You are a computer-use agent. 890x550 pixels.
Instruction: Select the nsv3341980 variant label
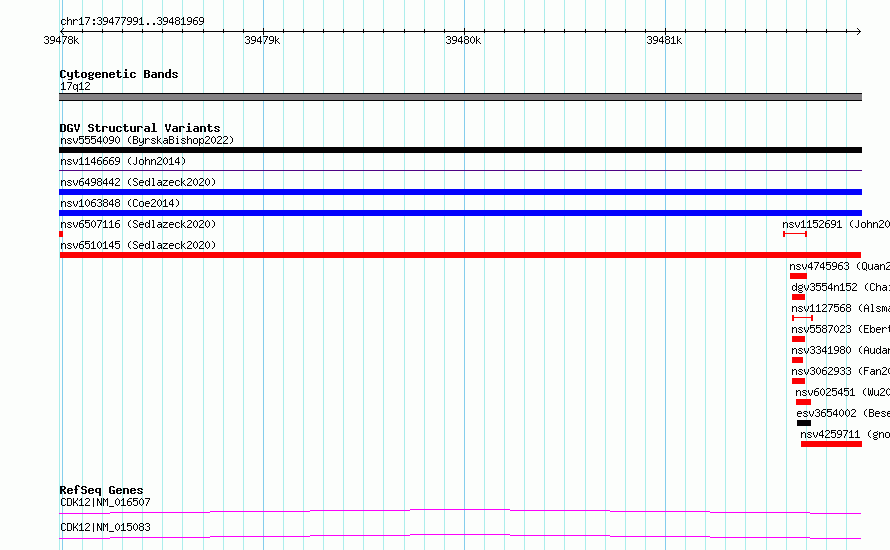840,350
